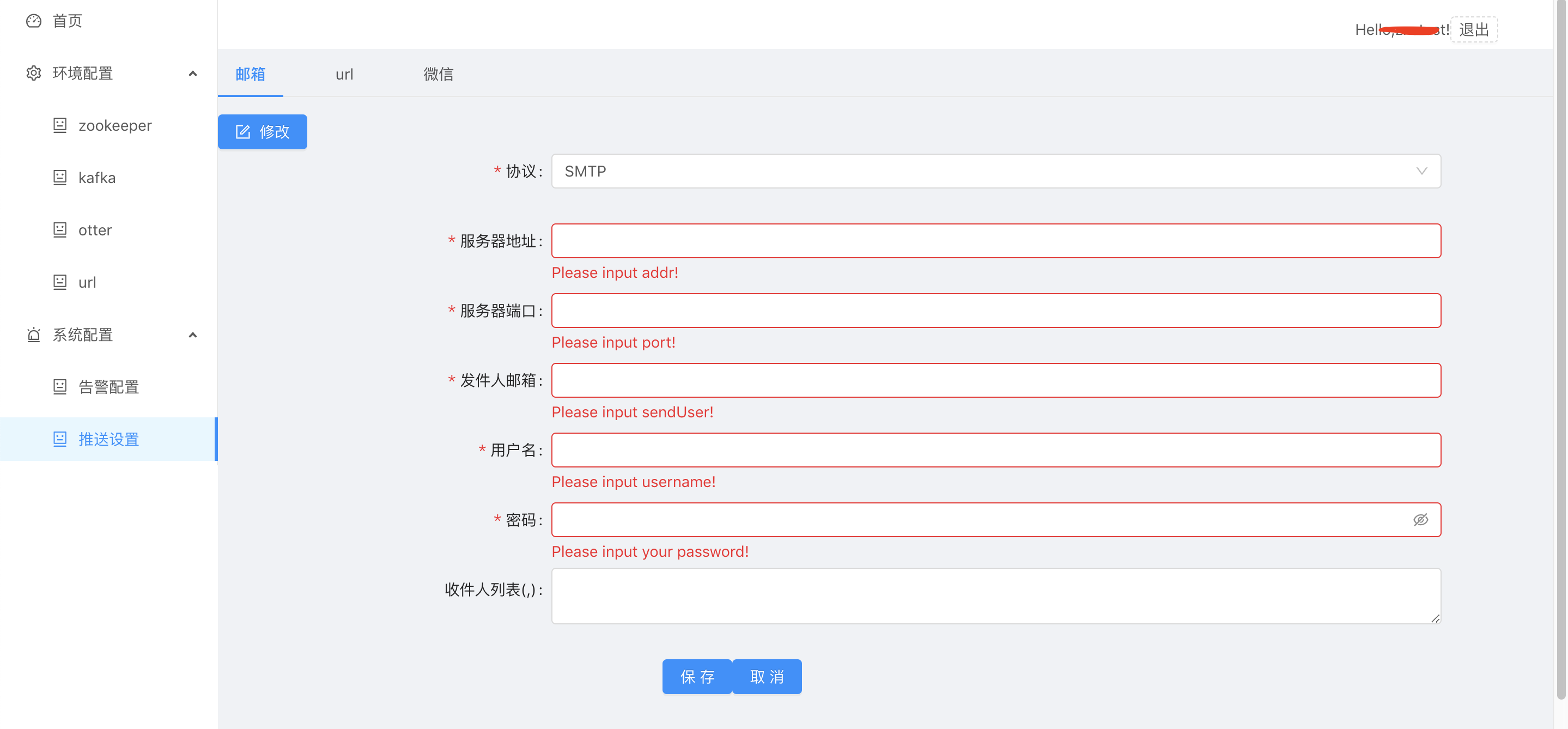Viewport: 1568px width, 729px height.
Task: Toggle password visibility eye icon
Action: (x=1420, y=520)
